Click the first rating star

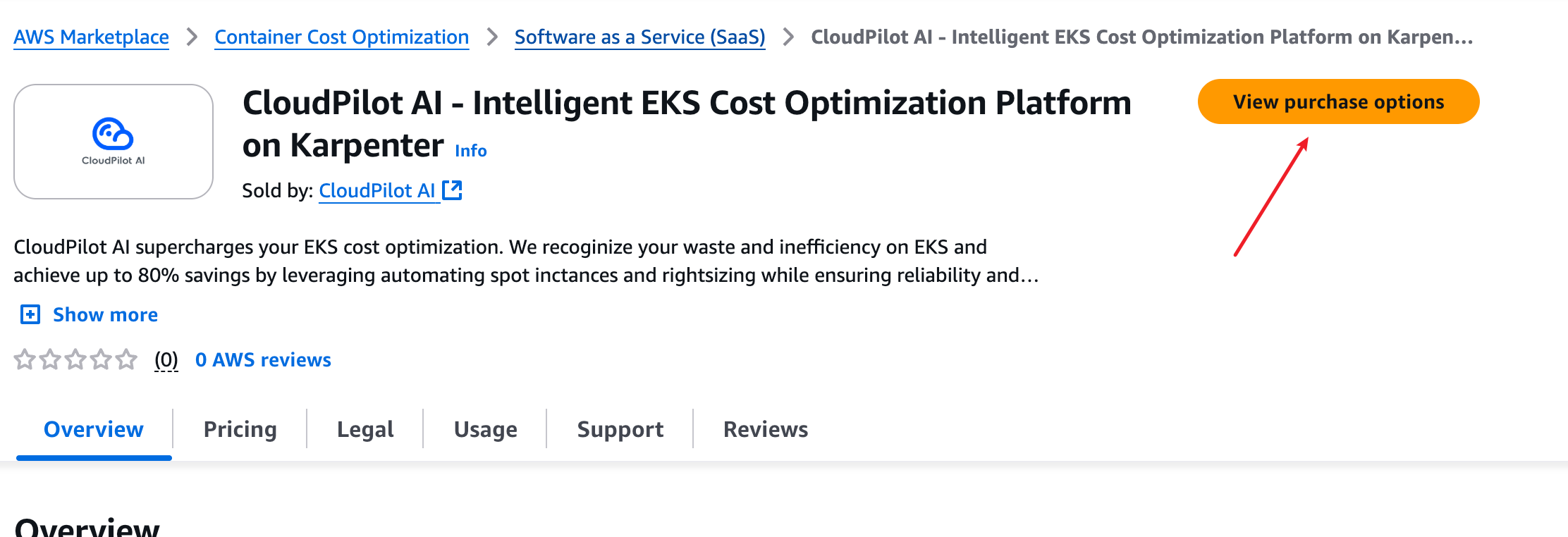(25, 359)
